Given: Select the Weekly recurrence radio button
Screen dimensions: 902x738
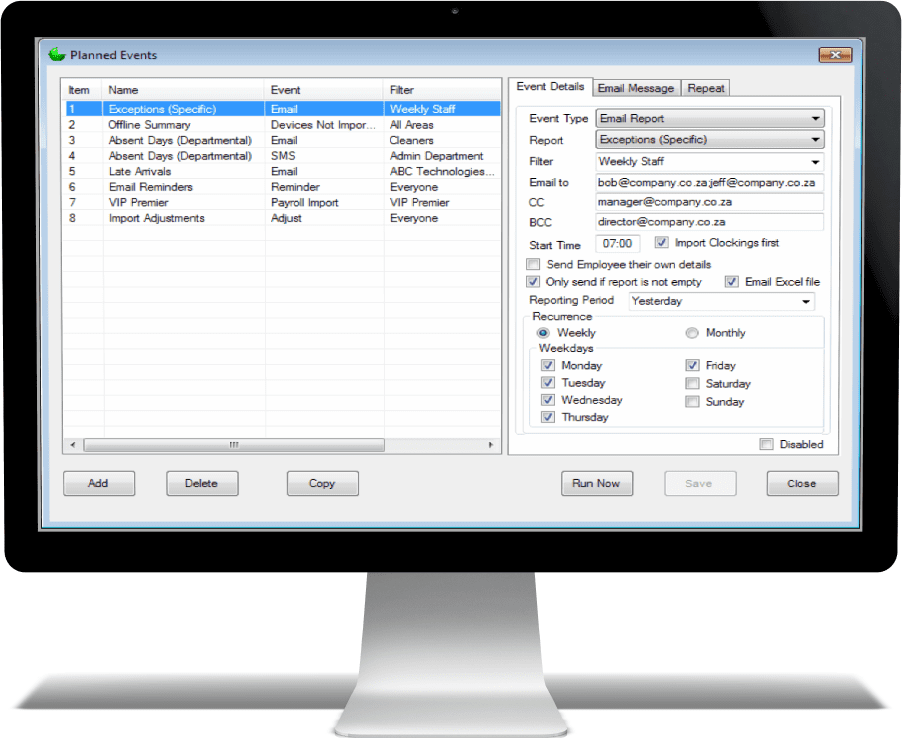Looking at the screenshot, I should (543, 333).
